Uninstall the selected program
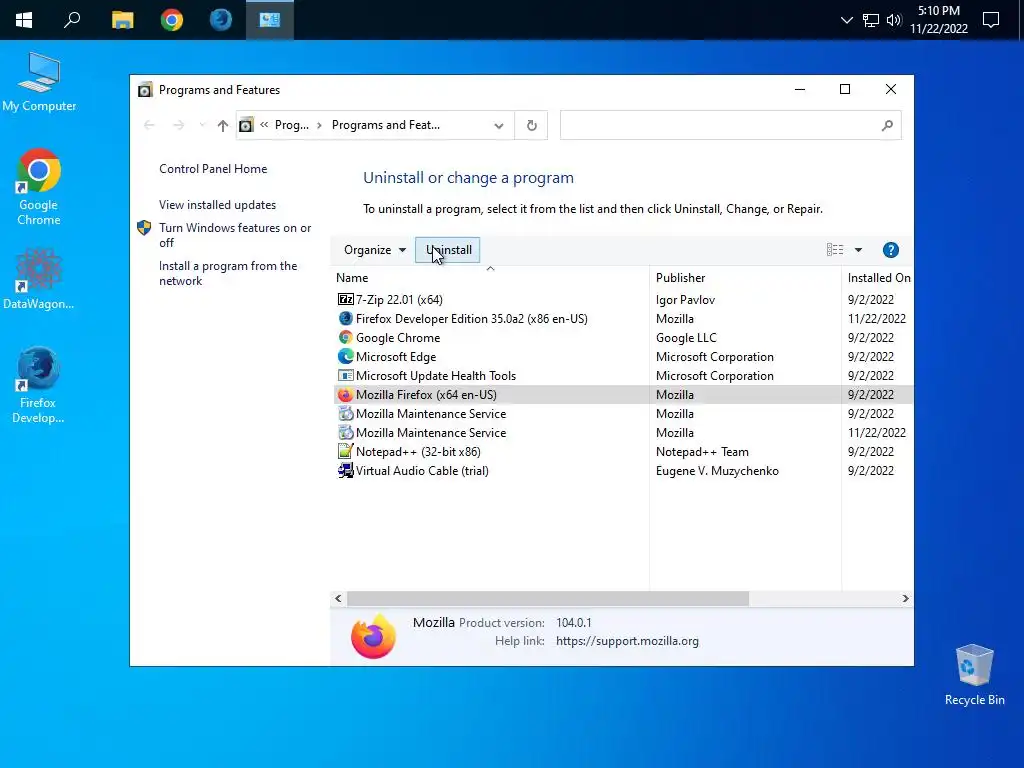Image resolution: width=1024 pixels, height=768 pixels. pyautogui.click(x=448, y=250)
